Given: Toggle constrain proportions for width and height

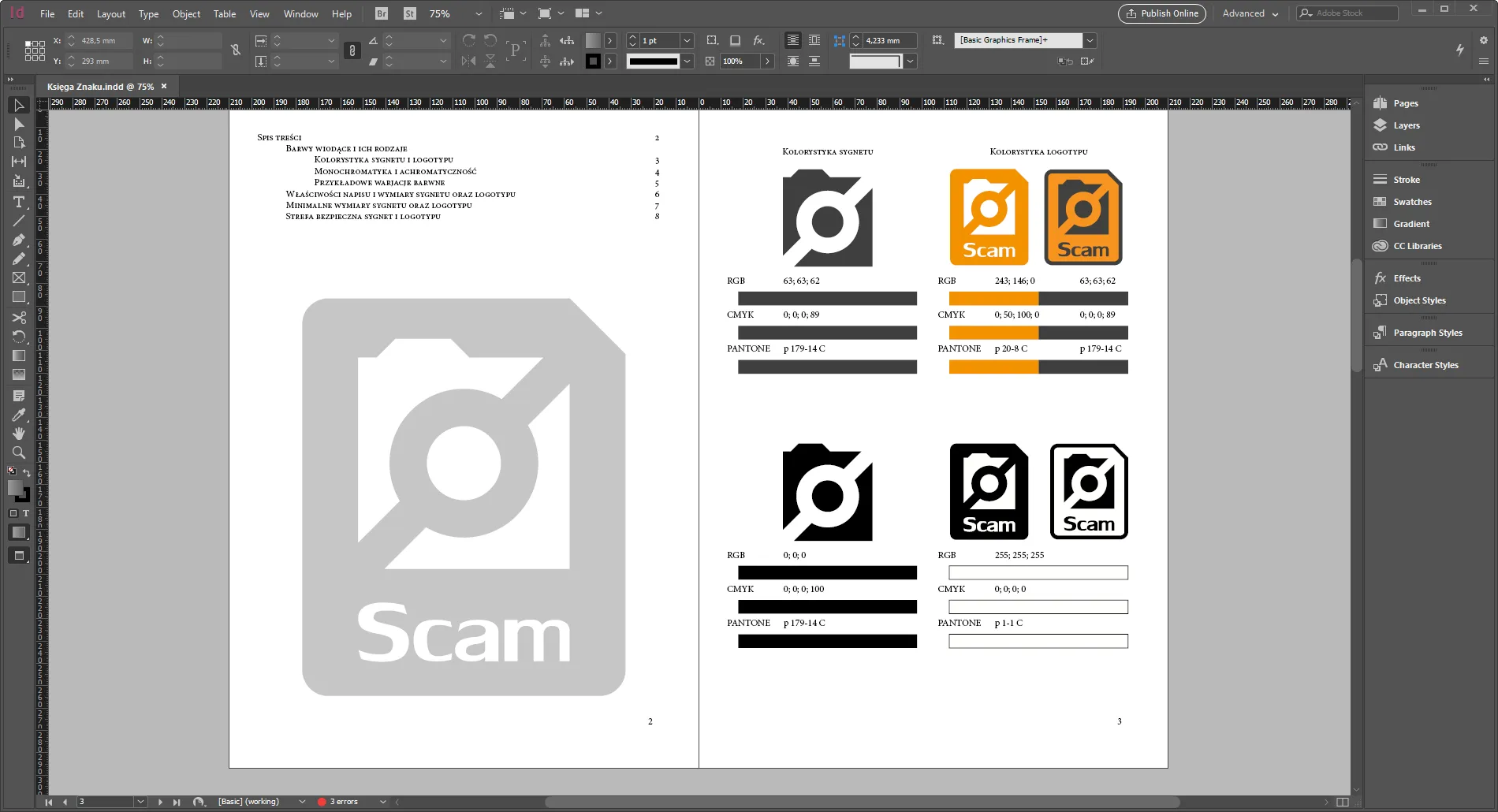Looking at the screenshot, I should (235, 50).
